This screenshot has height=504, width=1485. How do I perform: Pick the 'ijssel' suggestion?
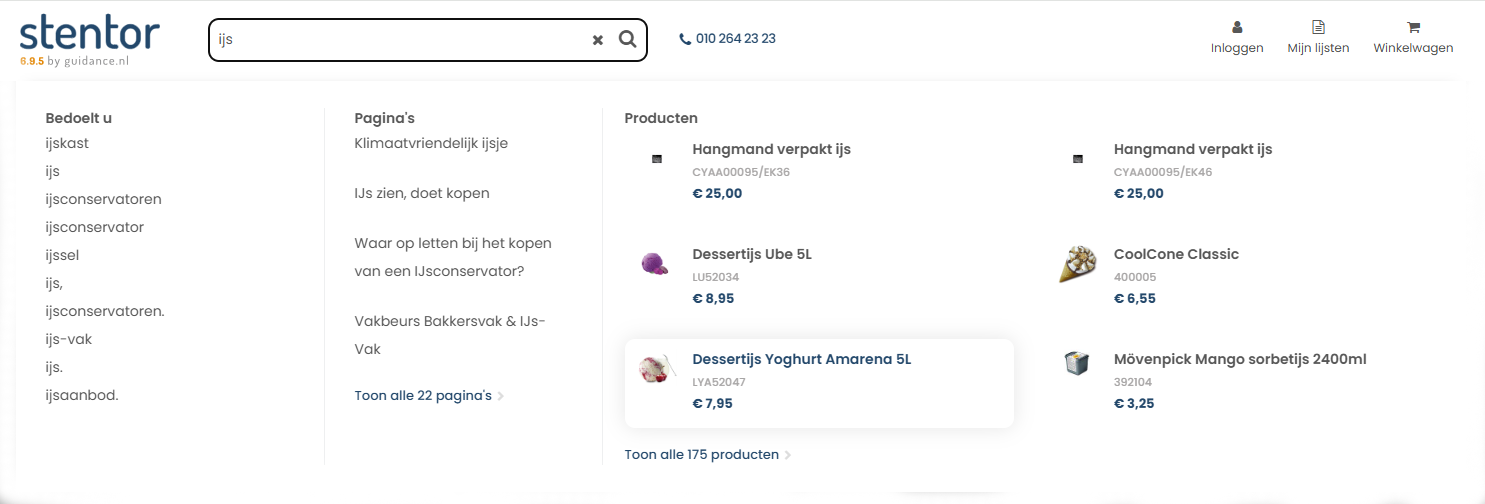tap(62, 255)
